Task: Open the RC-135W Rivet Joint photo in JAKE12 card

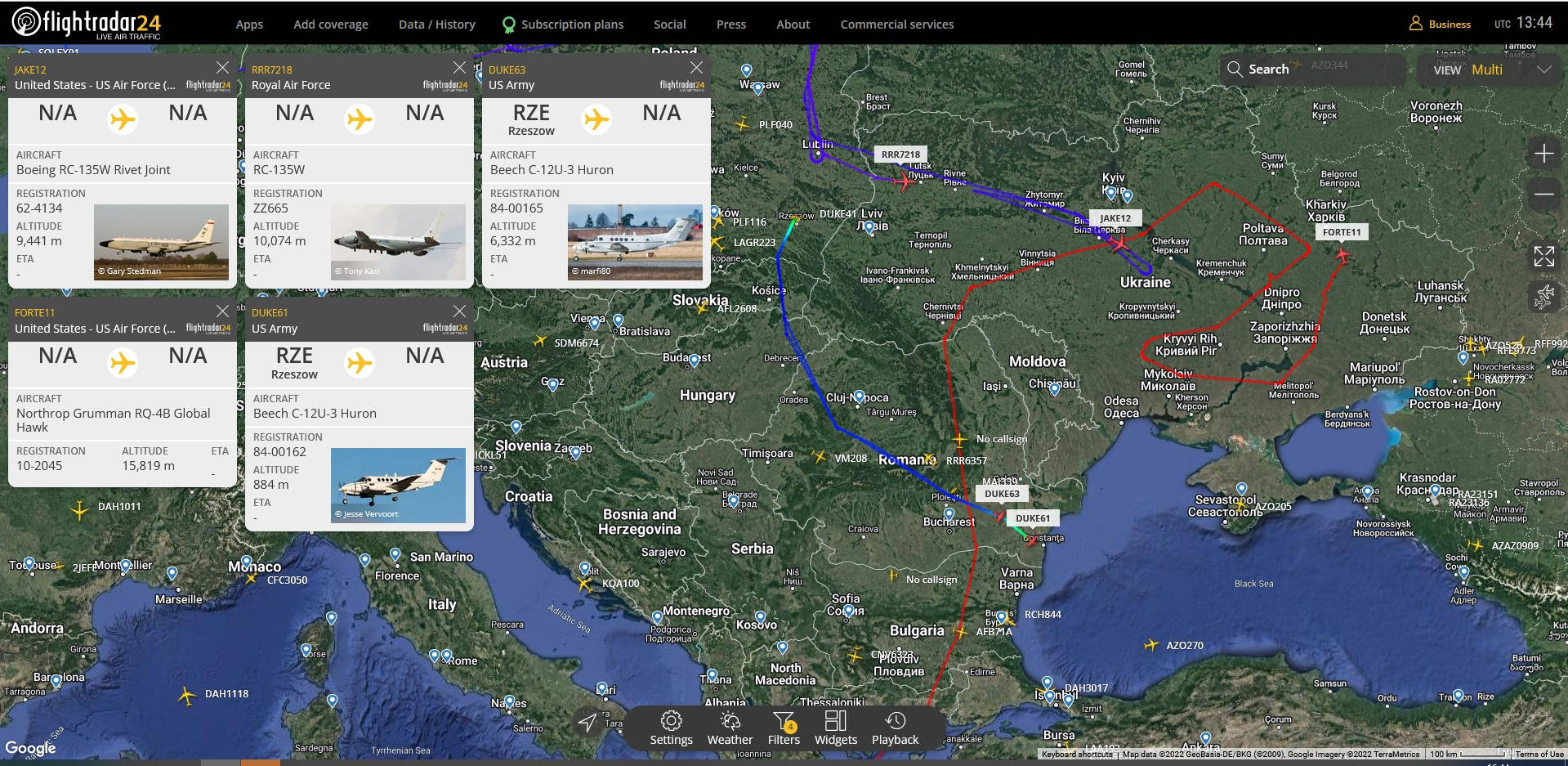Action: point(161,242)
